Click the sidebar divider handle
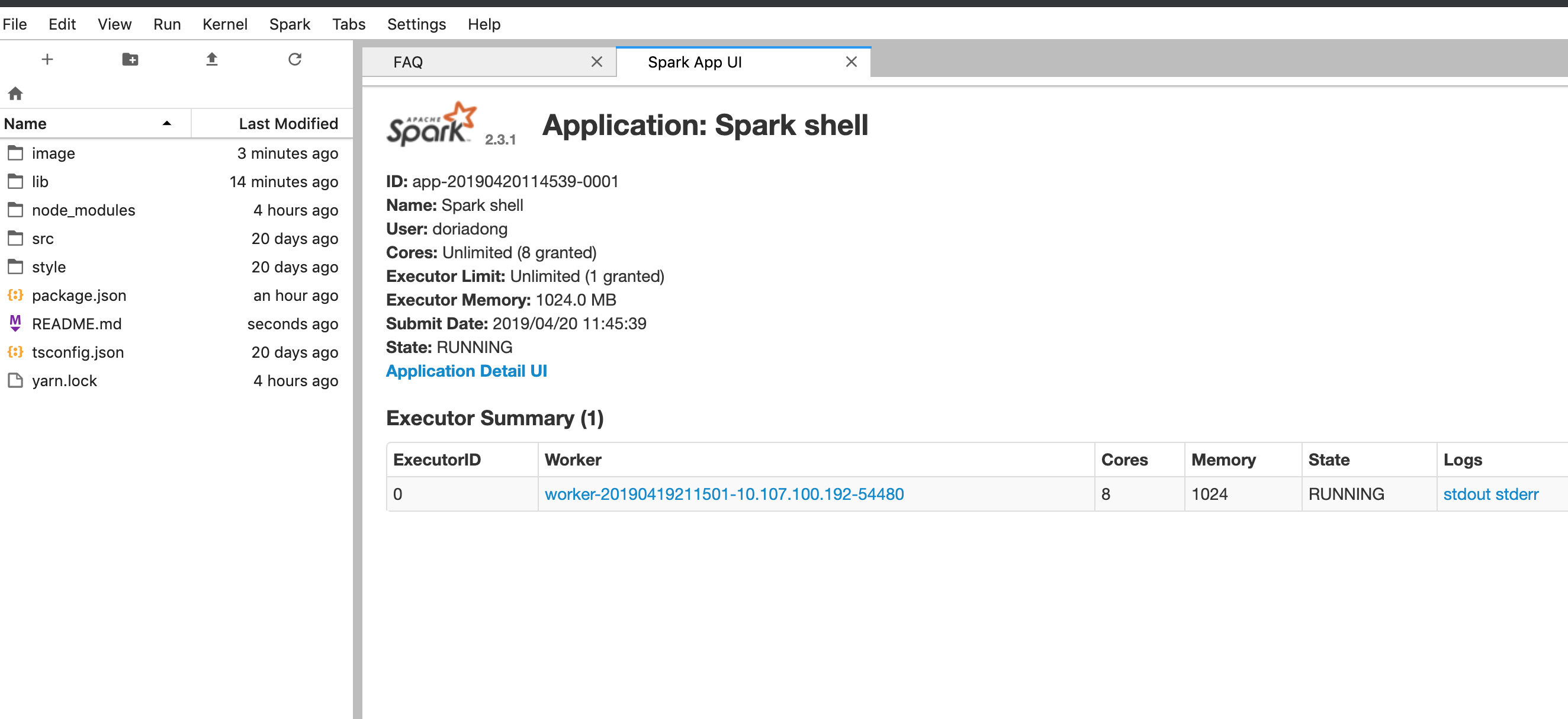The width and height of the screenshot is (1568, 719). pos(357,377)
